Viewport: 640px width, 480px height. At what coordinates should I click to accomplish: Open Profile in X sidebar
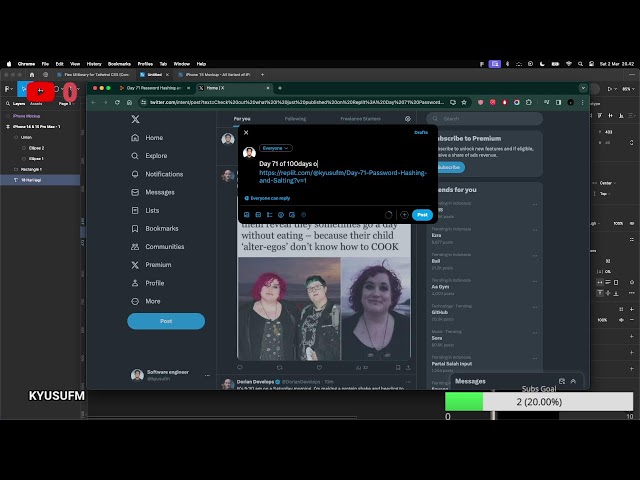point(148,283)
